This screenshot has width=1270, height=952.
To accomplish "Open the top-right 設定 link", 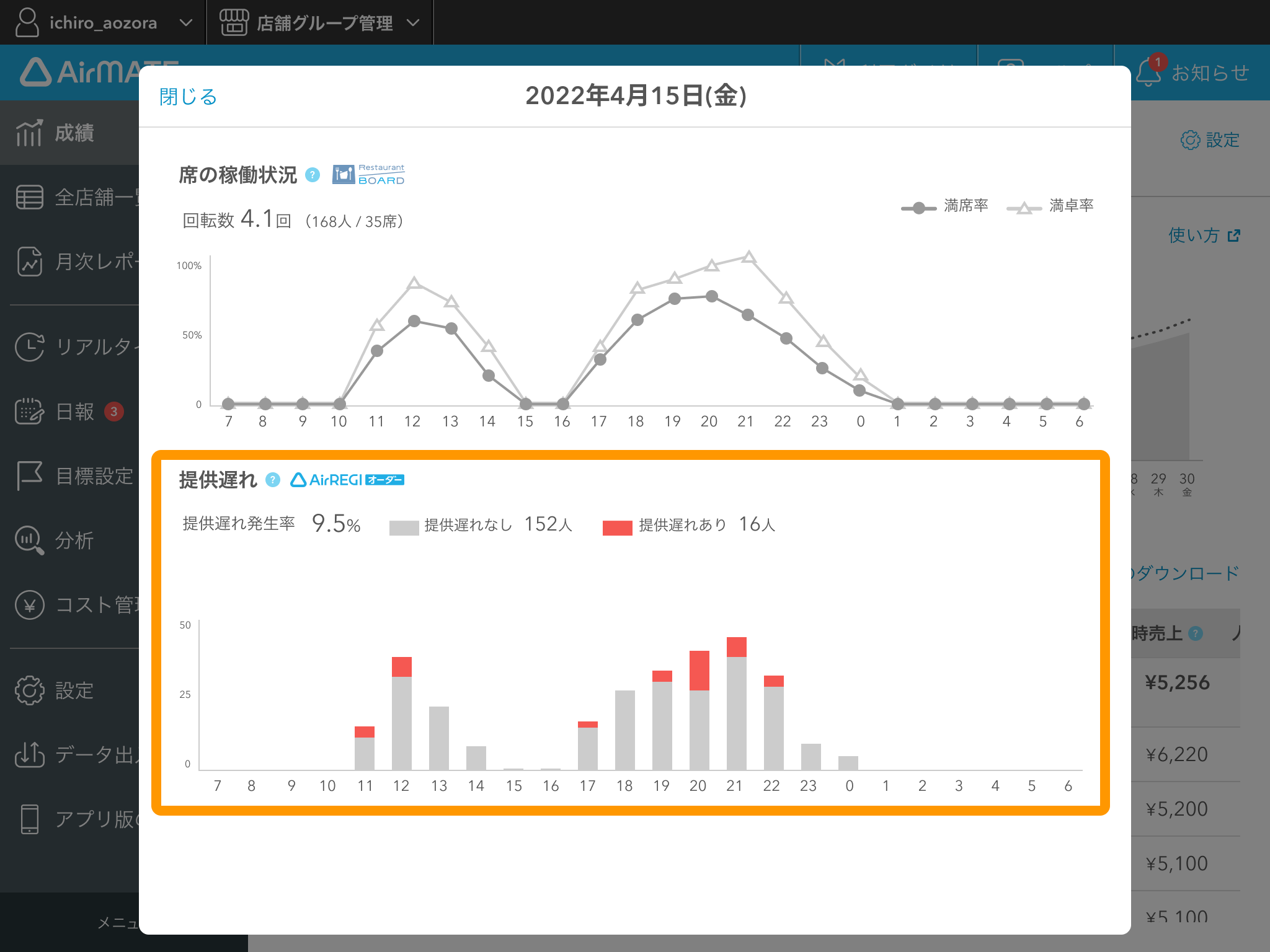I will coord(1210,140).
